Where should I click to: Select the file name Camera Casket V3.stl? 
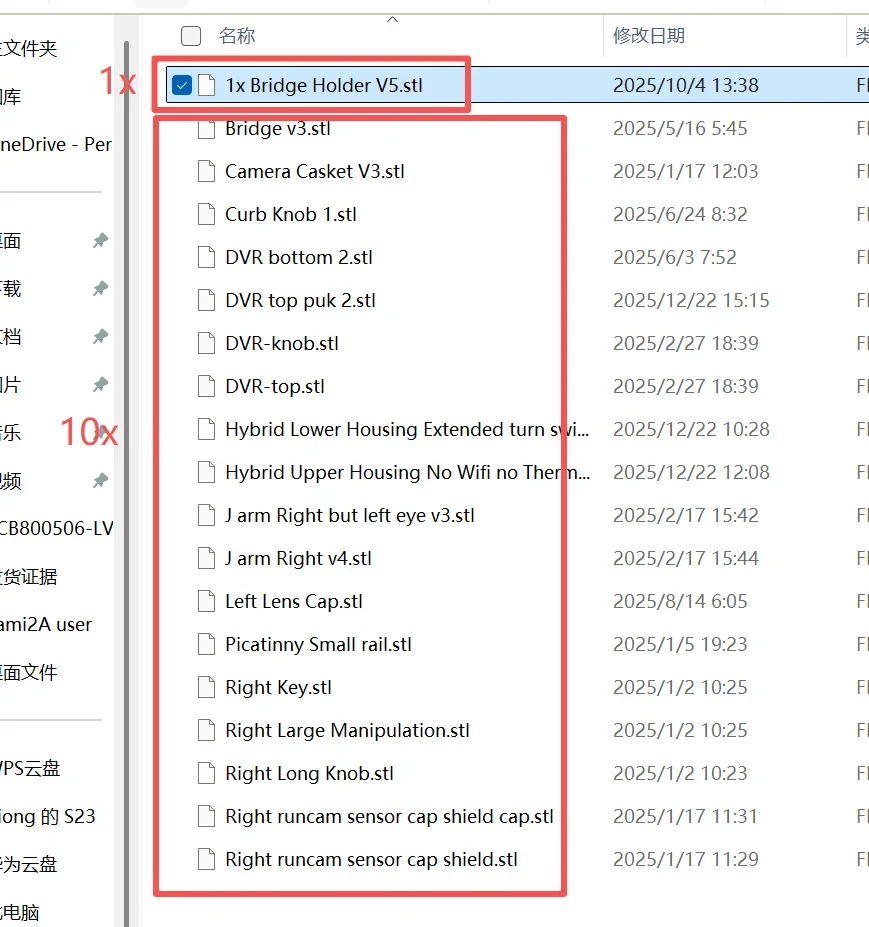315,171
